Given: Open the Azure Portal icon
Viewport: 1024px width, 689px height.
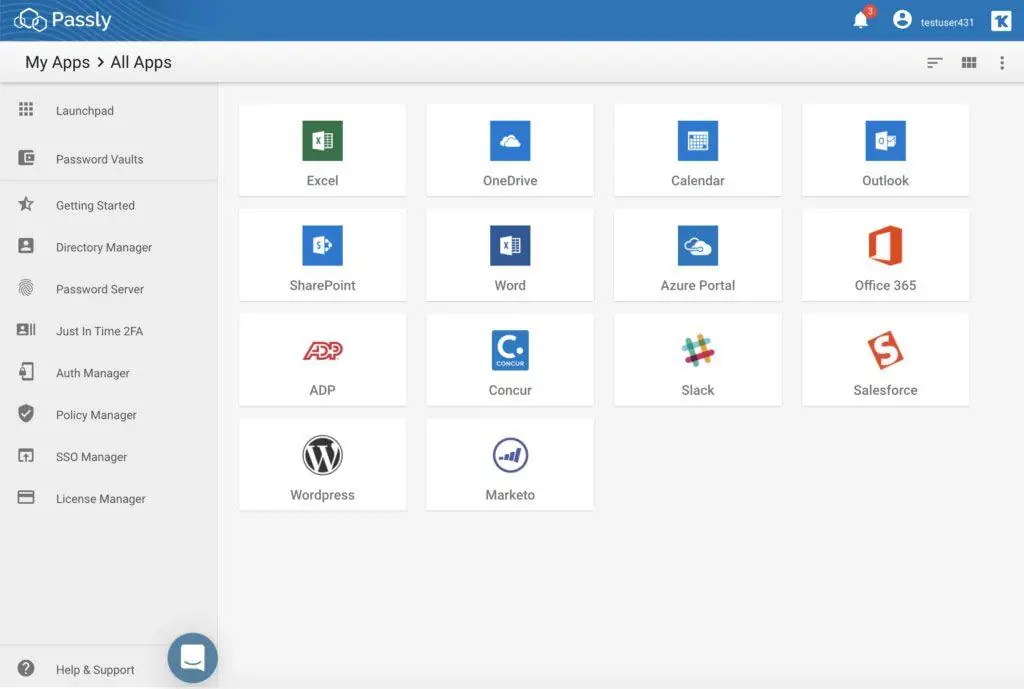Looking at the screenshot, I should coord(697,246).
